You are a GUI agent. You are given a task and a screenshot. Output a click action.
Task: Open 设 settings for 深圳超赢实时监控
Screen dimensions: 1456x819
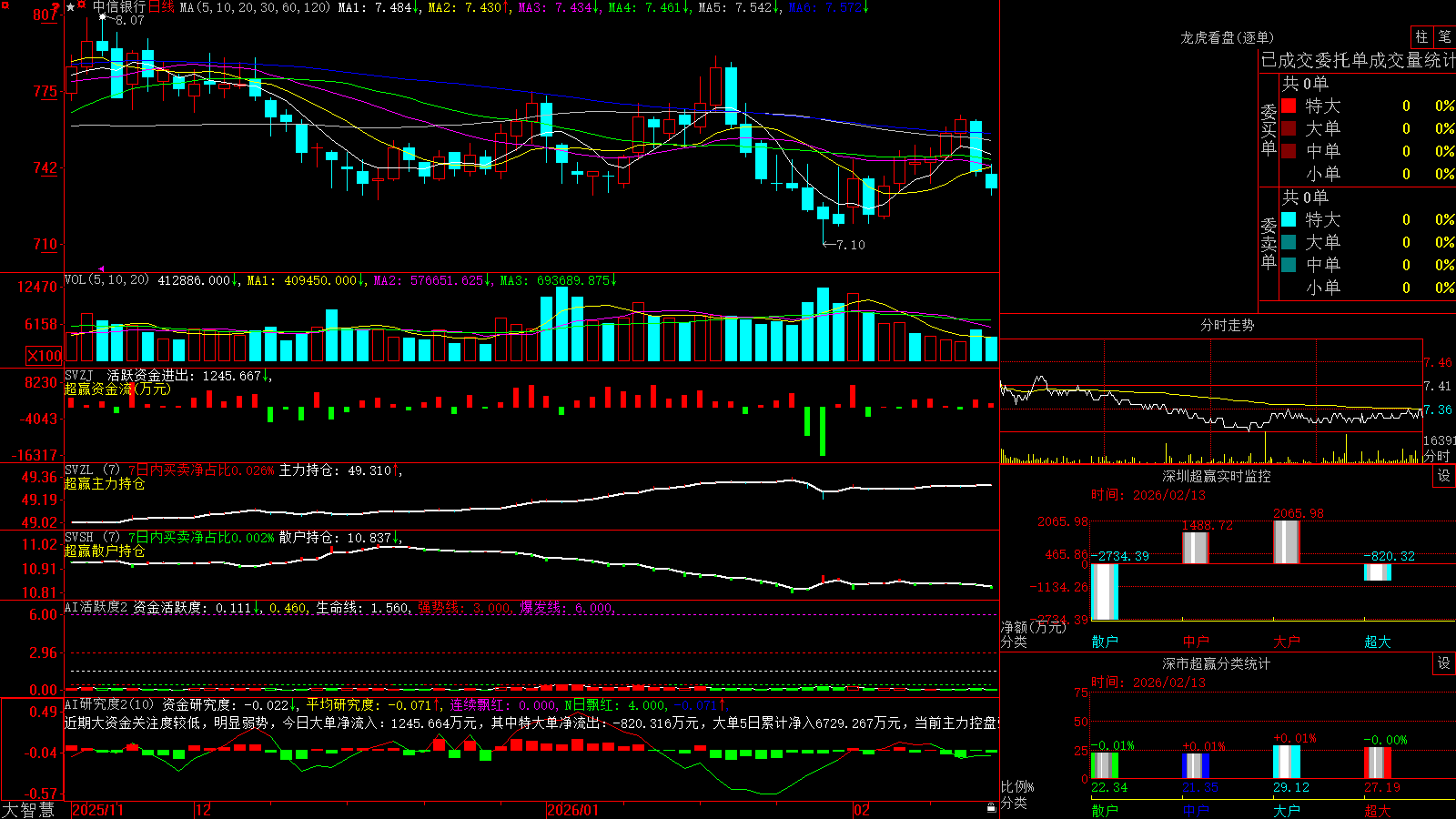(1444, 476)
